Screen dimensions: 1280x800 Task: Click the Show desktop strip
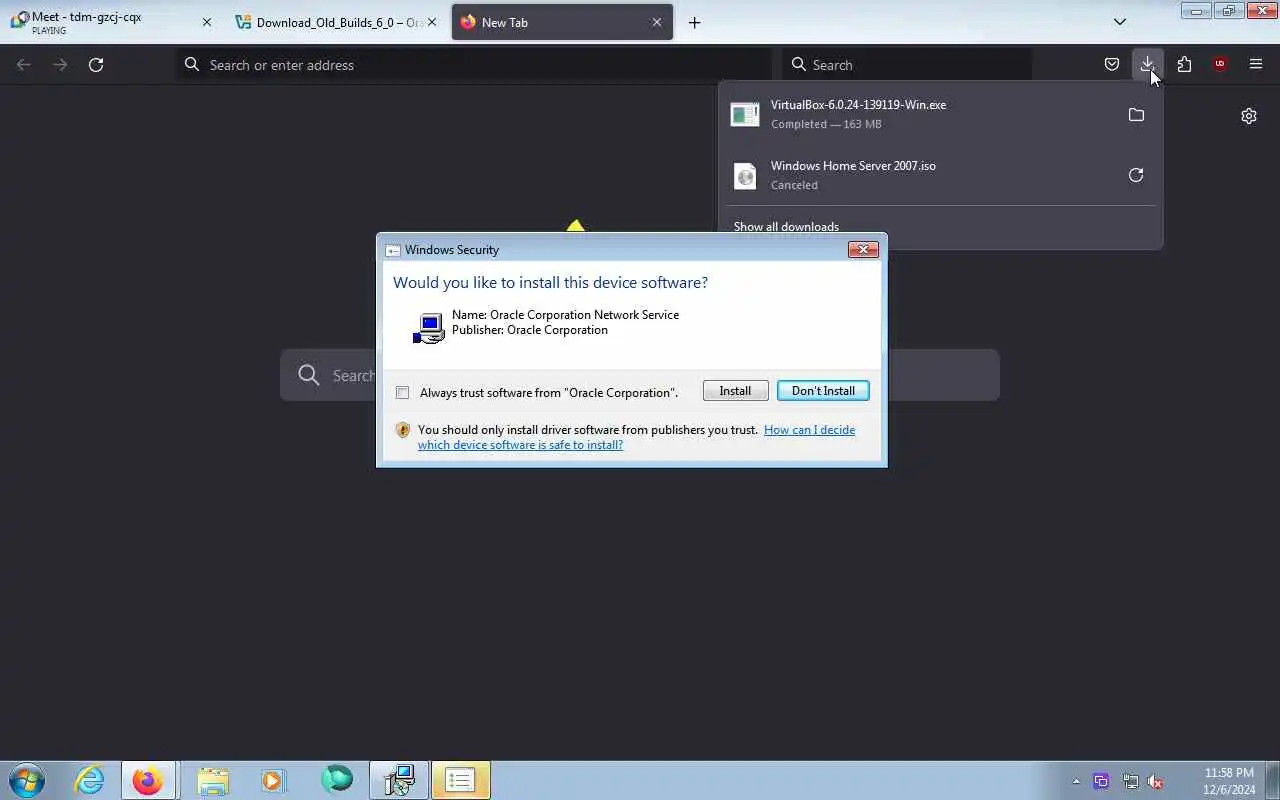[1273, 780]
